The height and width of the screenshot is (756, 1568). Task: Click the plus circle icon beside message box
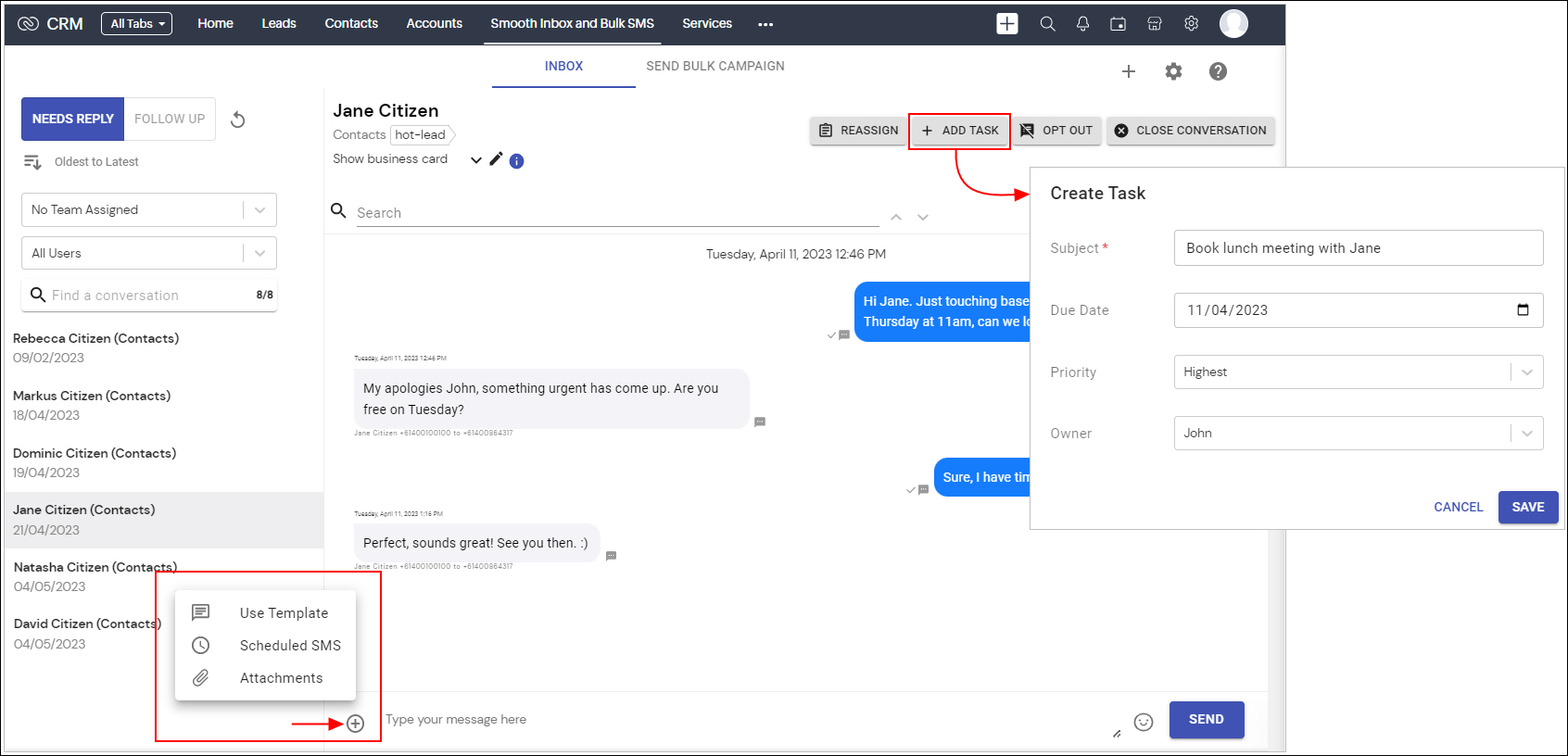pyautogui.click(x=356, y=724)
